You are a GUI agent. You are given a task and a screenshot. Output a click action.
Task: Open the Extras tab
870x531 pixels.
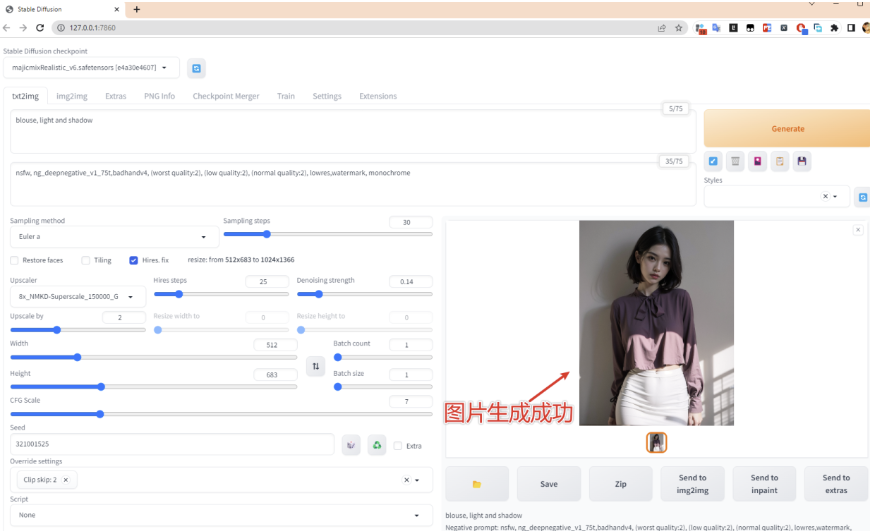coord(115,96)
